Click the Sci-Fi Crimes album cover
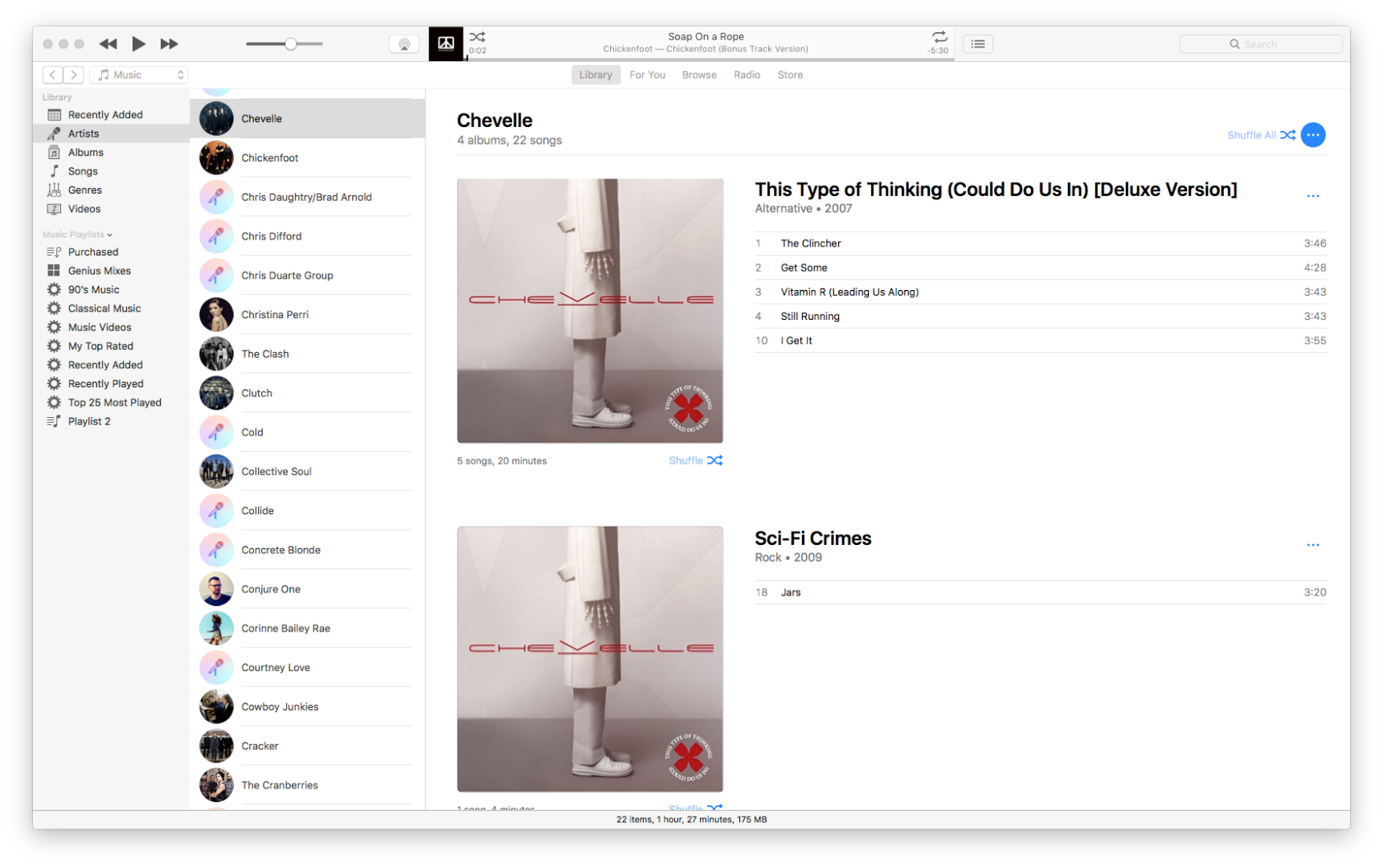The height and width of the screenshot is (868, 1383). pyautogui.click(x=590, y=659)
